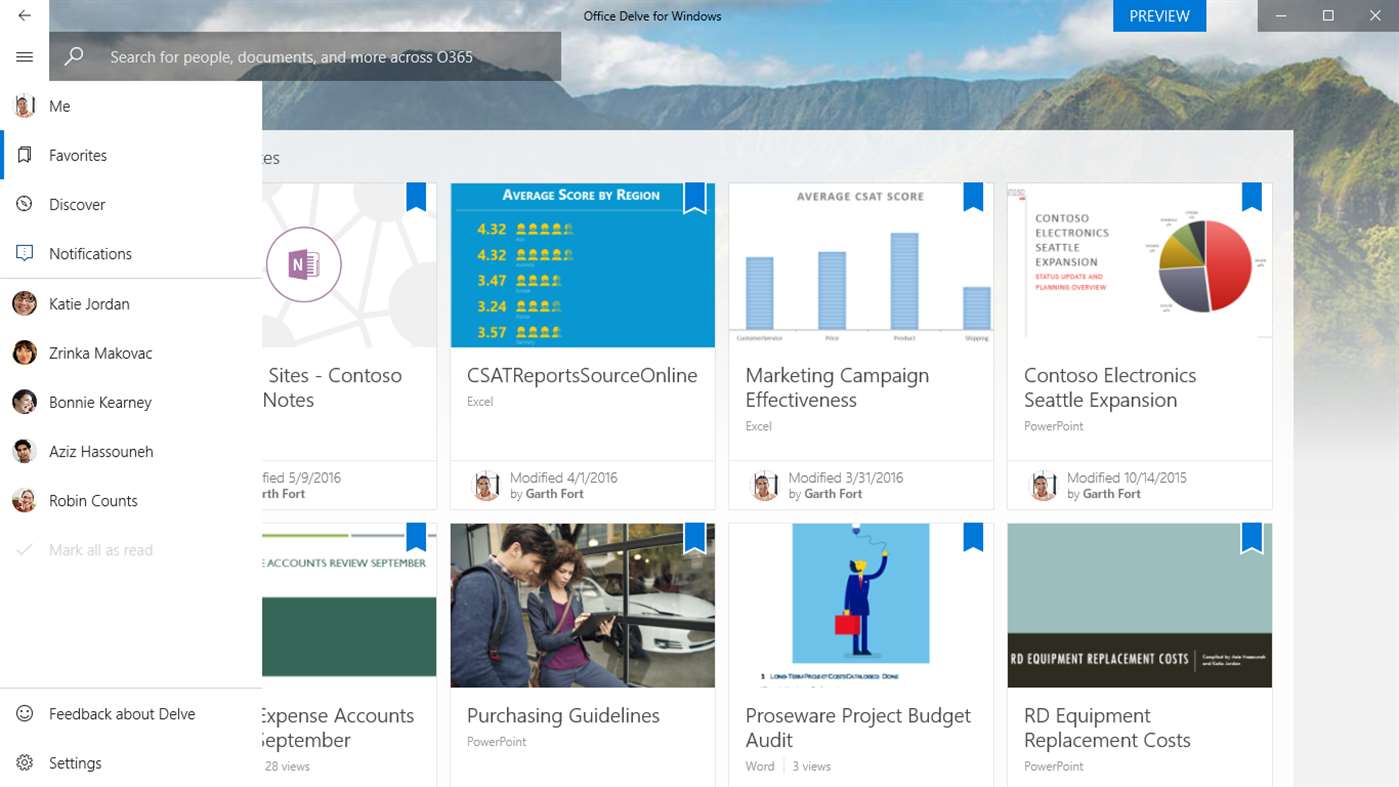
Task: Click Zrinka Makovac's avatar
Action: [24, 353]
